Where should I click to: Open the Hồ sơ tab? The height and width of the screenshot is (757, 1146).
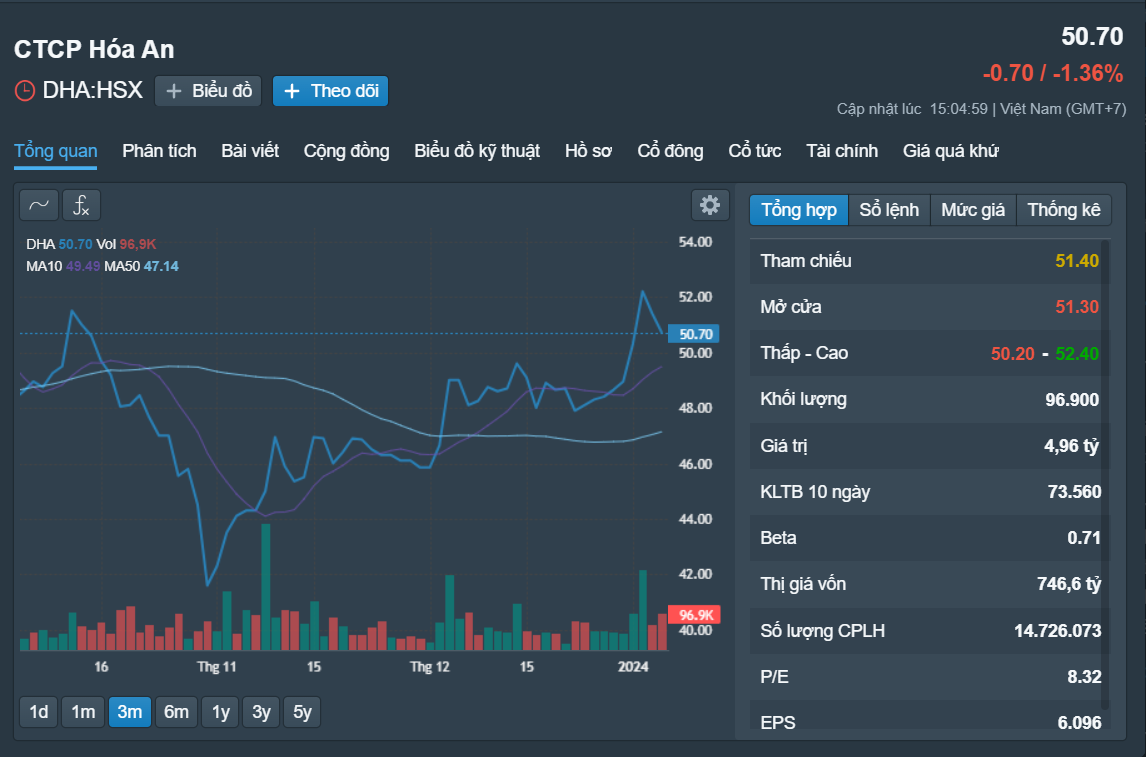(x=588, y=151)
